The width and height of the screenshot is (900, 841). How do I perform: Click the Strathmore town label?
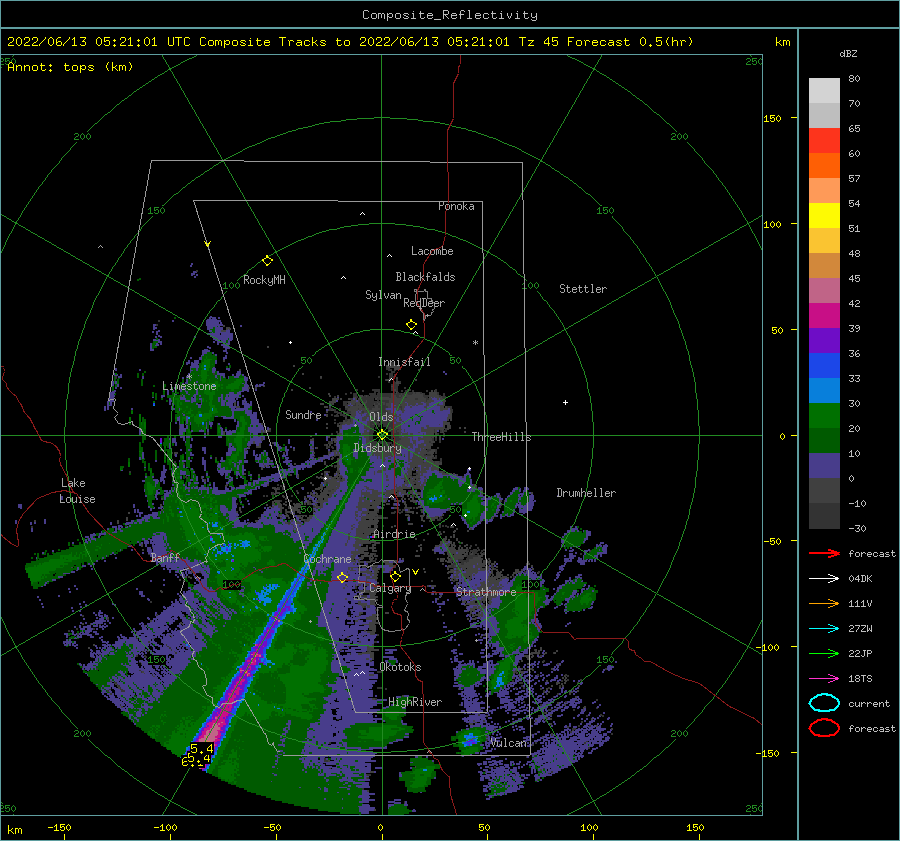tap(486, 591)
